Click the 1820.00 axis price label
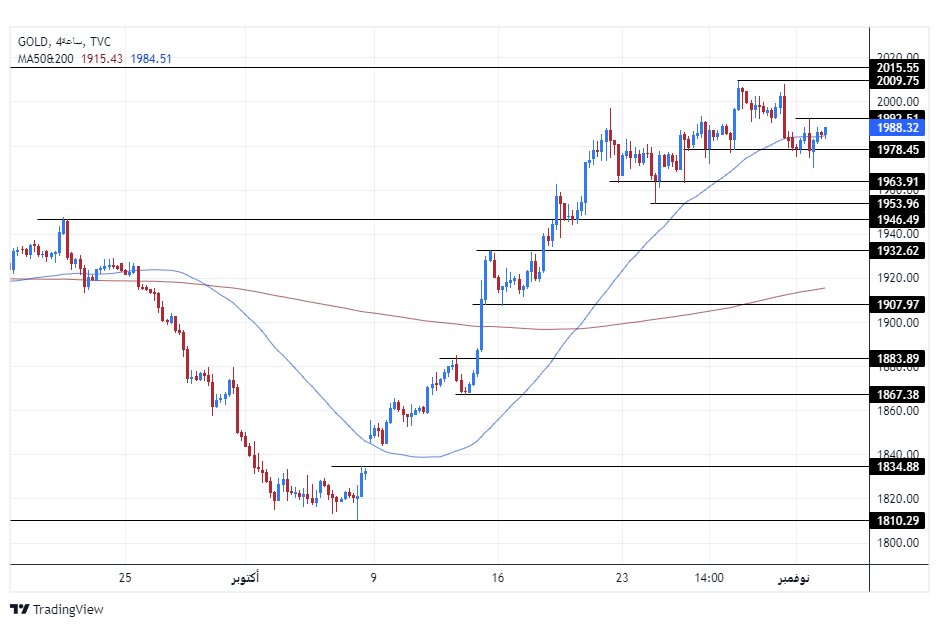 pos(898,499)
